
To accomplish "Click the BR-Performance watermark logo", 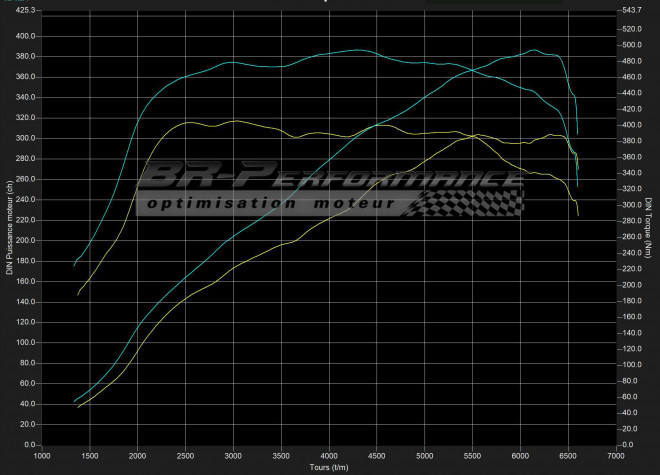I will 330,180.
